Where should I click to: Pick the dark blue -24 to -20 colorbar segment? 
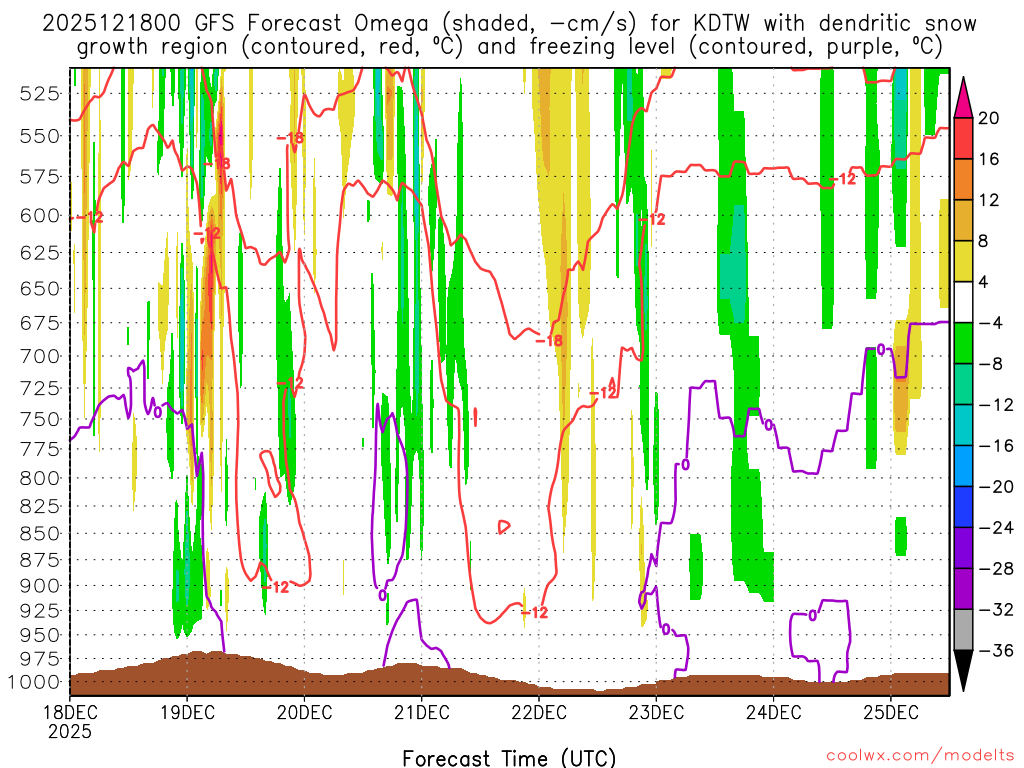pos(963,507)
